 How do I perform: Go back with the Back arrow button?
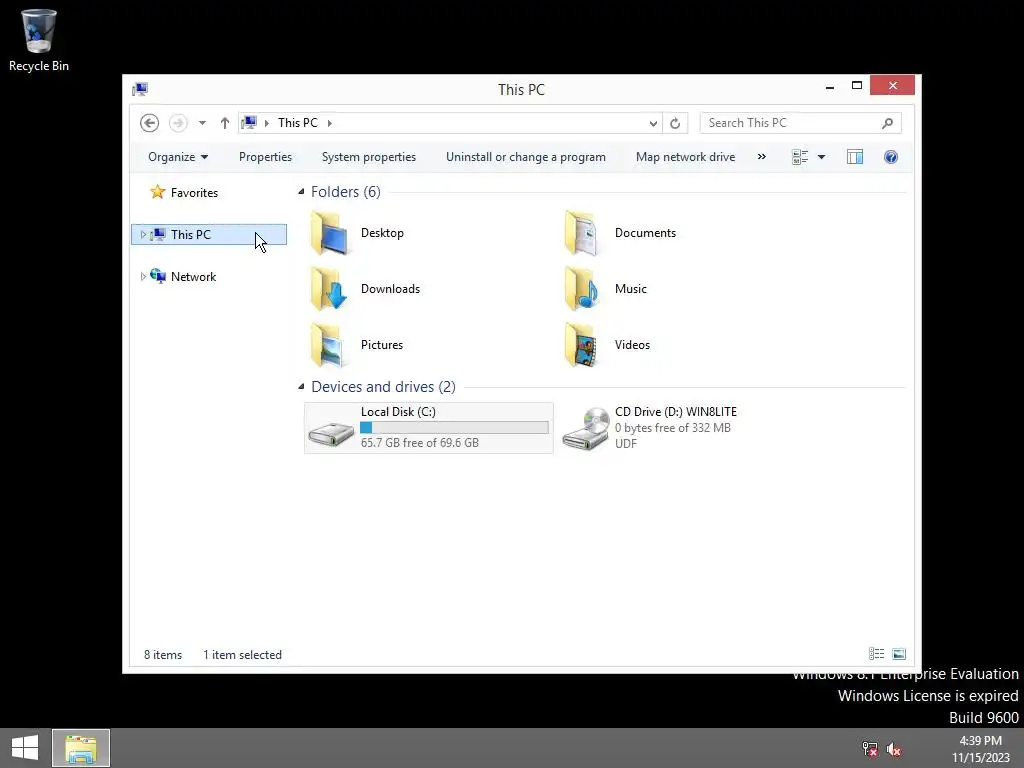[150, 123]
